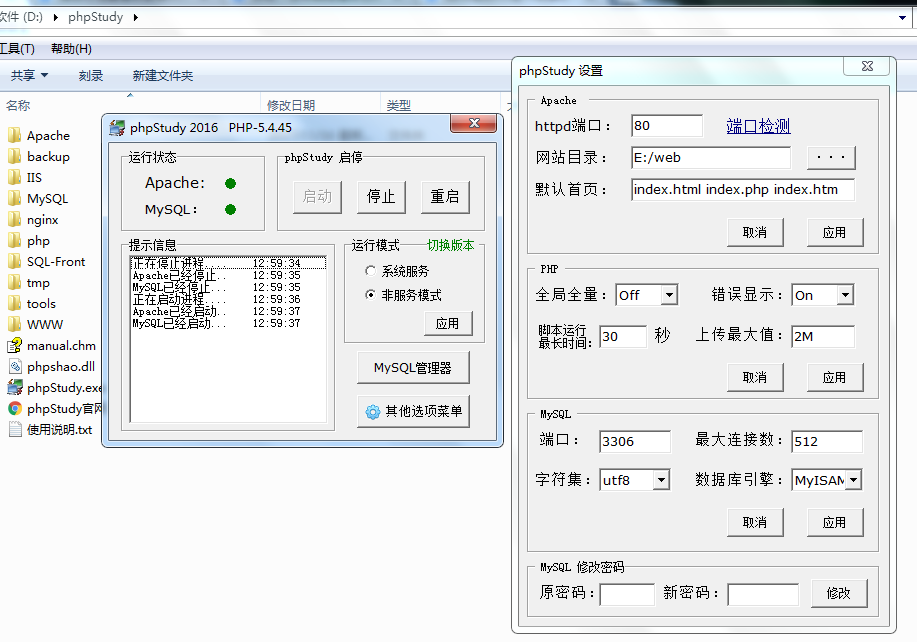Select the nginx folder icon
Screen dimensions: 917x642
tap(15, 220)
